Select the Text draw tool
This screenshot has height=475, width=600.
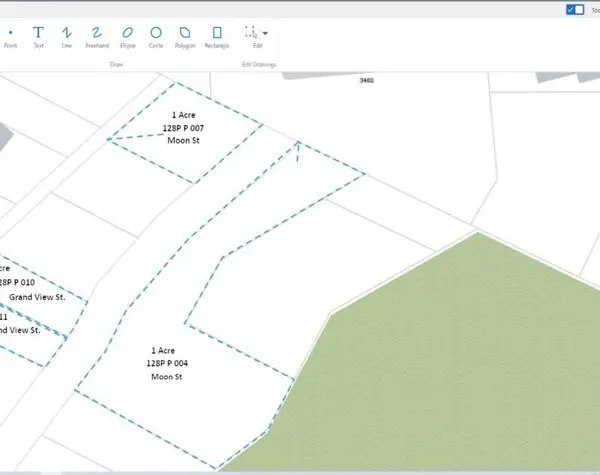(x=38, y=38)
